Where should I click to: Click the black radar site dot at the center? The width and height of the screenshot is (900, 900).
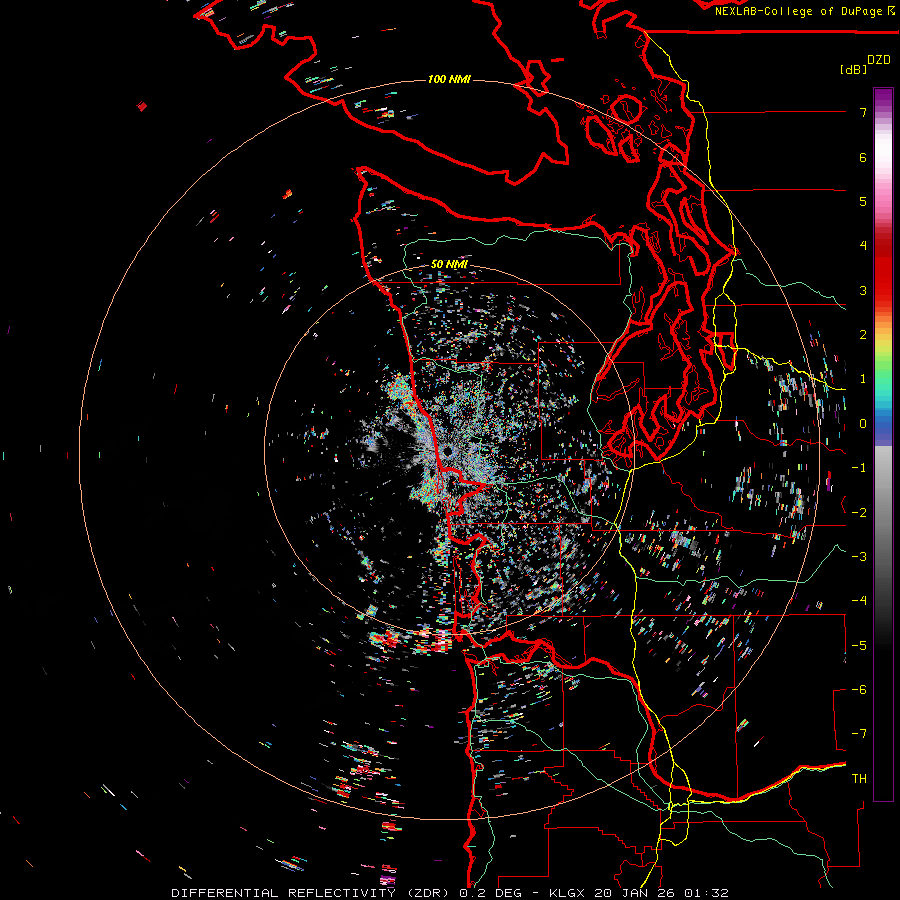pos(447,453)
